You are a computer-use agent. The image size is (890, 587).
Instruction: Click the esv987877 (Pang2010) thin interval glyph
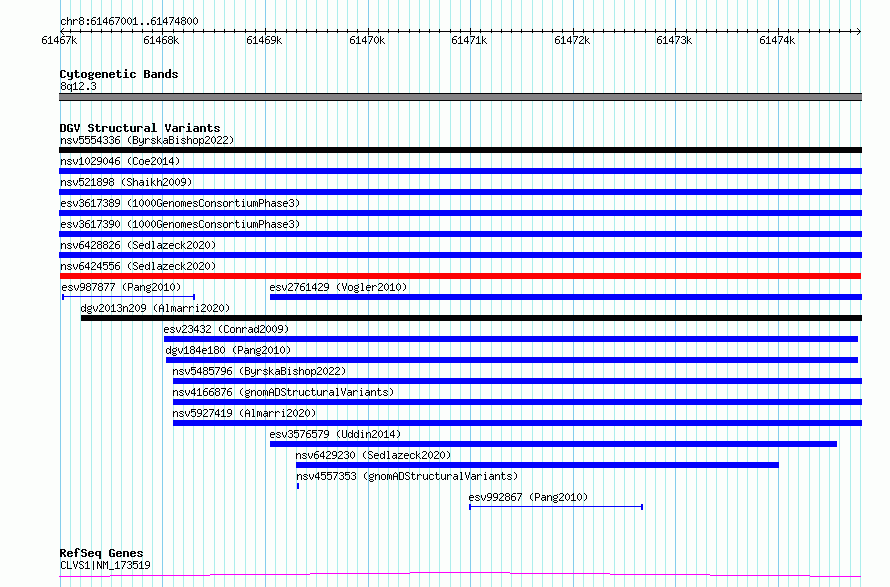[128, 297]
